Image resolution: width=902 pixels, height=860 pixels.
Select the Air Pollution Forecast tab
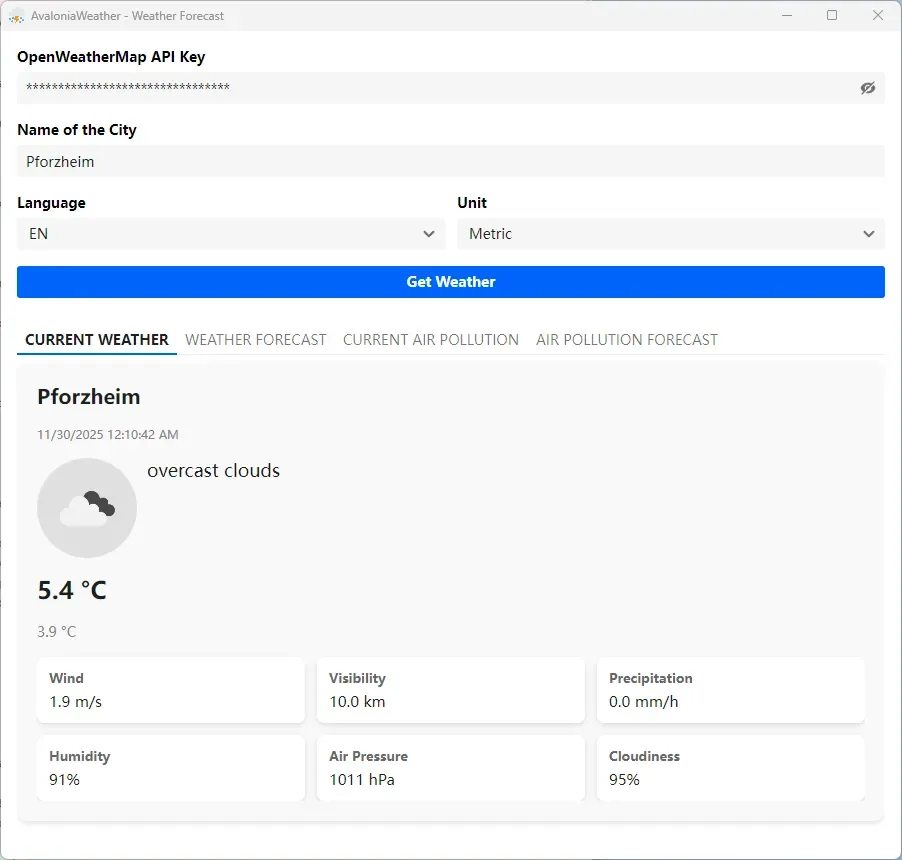[627, 340]
